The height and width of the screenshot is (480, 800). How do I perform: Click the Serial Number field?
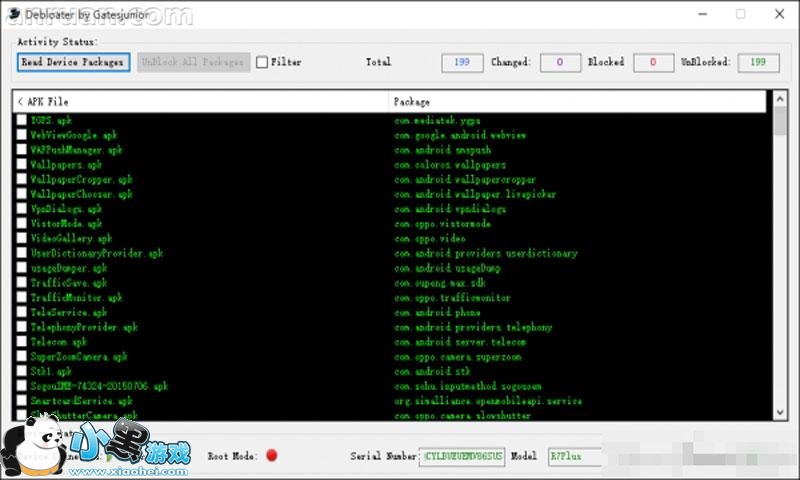(x=462, y=456)
